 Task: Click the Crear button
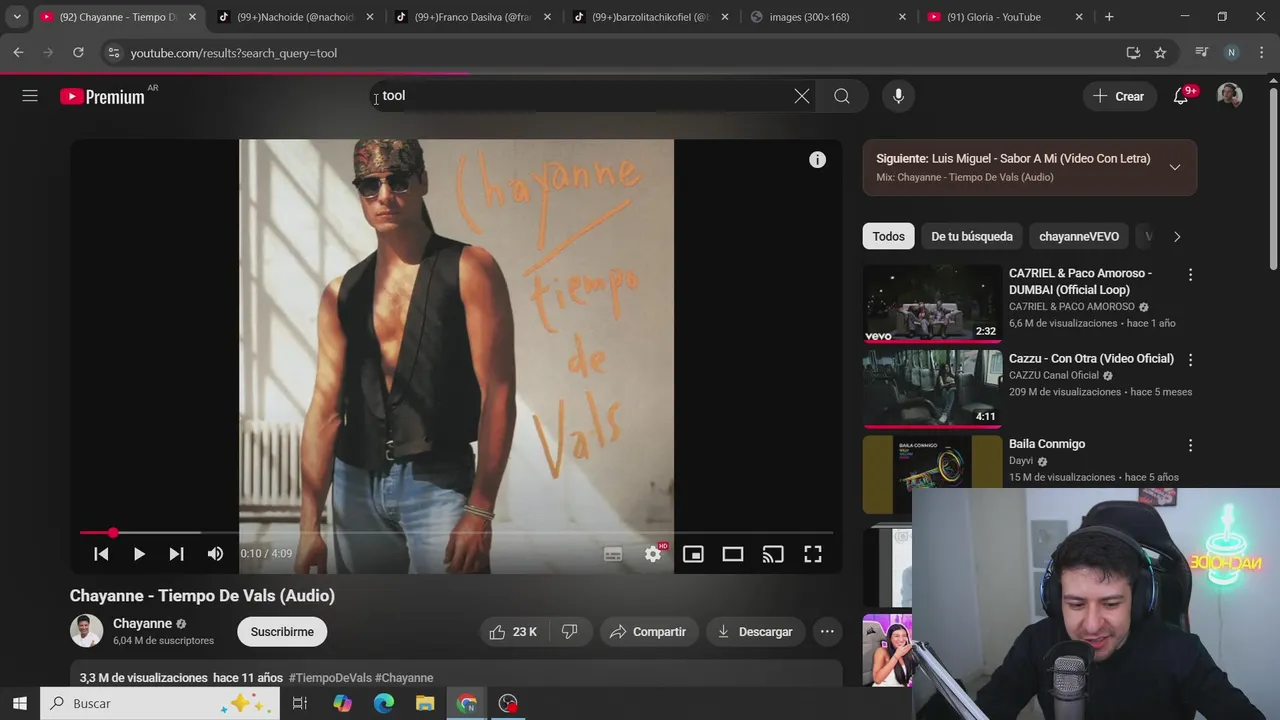coord(1118,96)
